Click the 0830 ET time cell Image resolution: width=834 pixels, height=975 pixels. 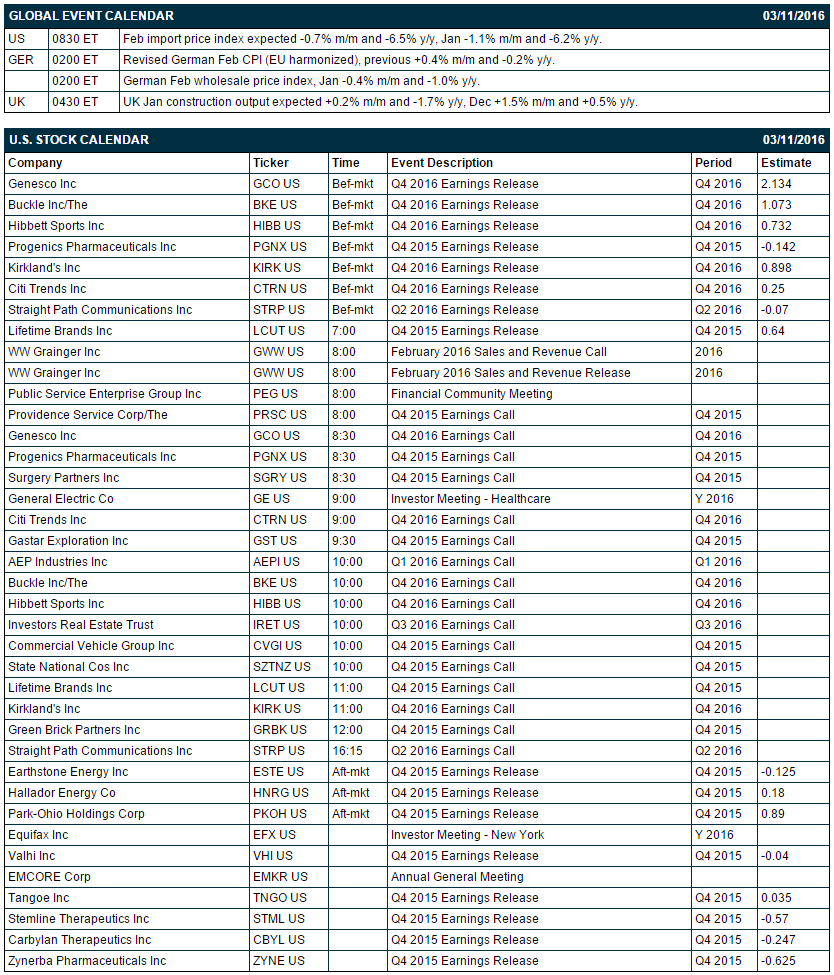[x=75, y=39]
